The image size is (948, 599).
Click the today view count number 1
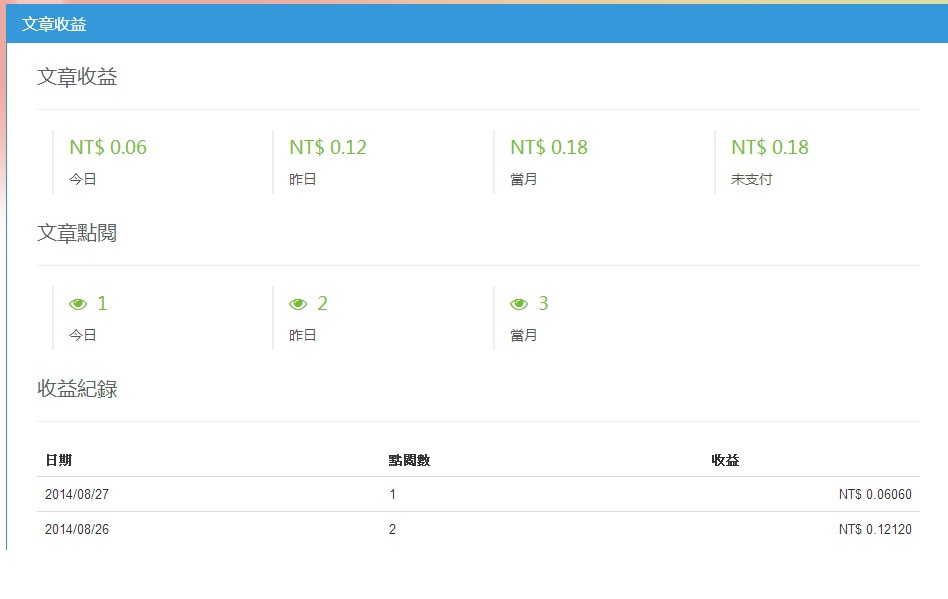click(102, 303)
